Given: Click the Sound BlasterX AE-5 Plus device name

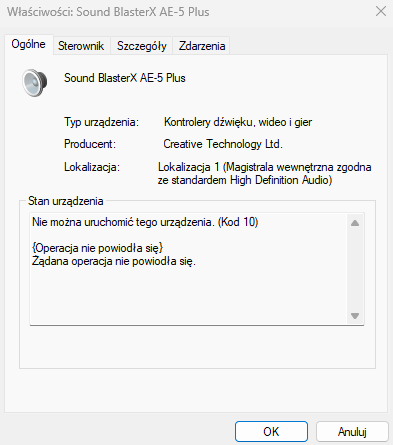Looking at the screenshot, I should tap(125, 78).
